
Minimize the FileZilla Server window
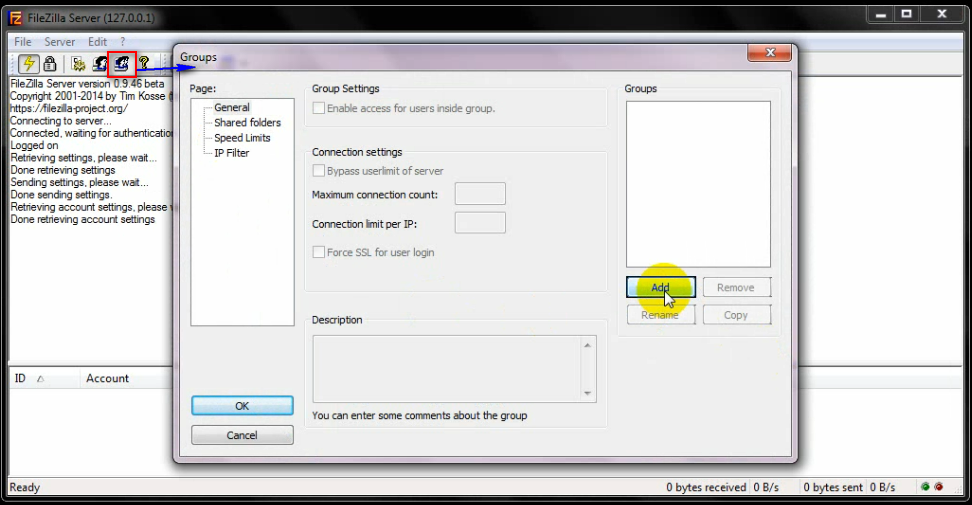(x=881, y=14)
